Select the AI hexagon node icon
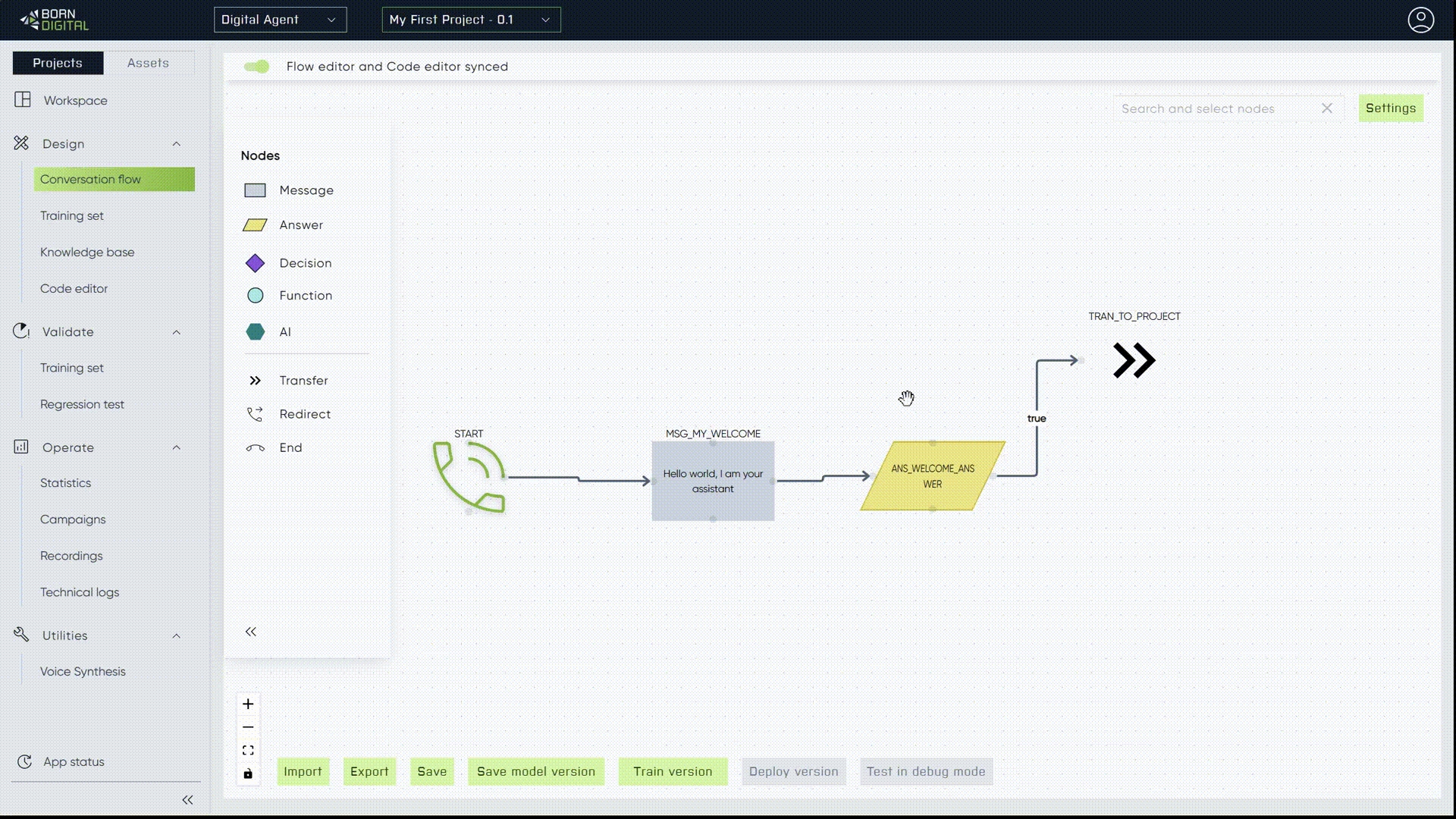This screenshot has height=819, width=1456. pyautogui.click(x=255, y=332)
